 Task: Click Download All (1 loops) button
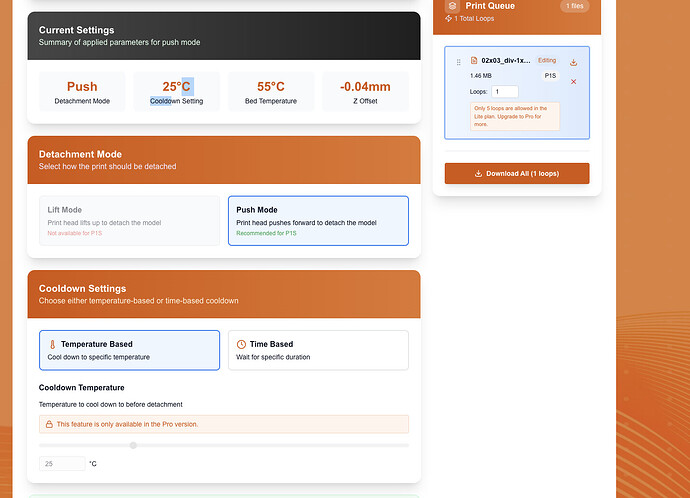[517, 174]
